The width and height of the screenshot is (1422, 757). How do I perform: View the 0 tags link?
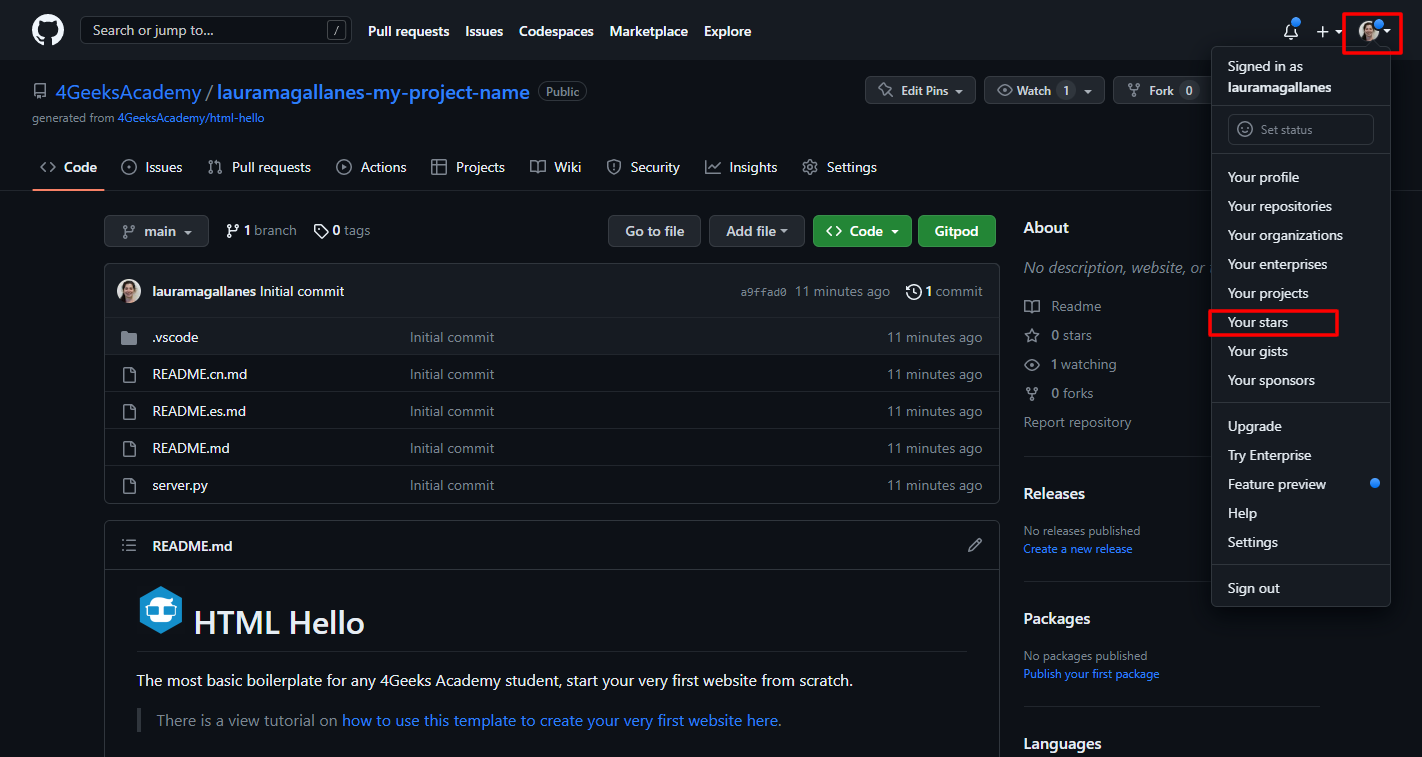(x=342, y=230)
